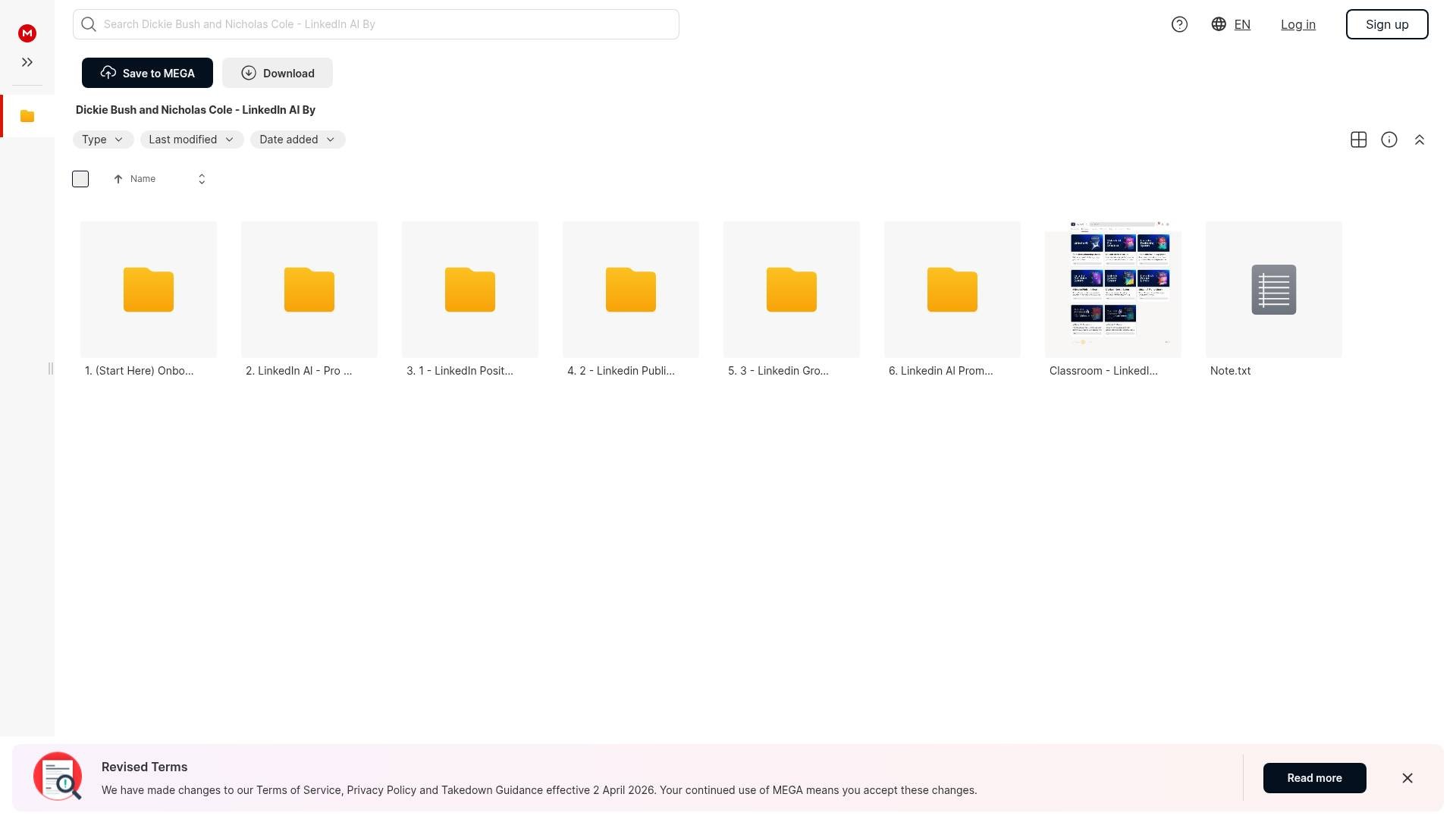Sort files by Name column
This screenshot has height=819, width=1456.
142,179
